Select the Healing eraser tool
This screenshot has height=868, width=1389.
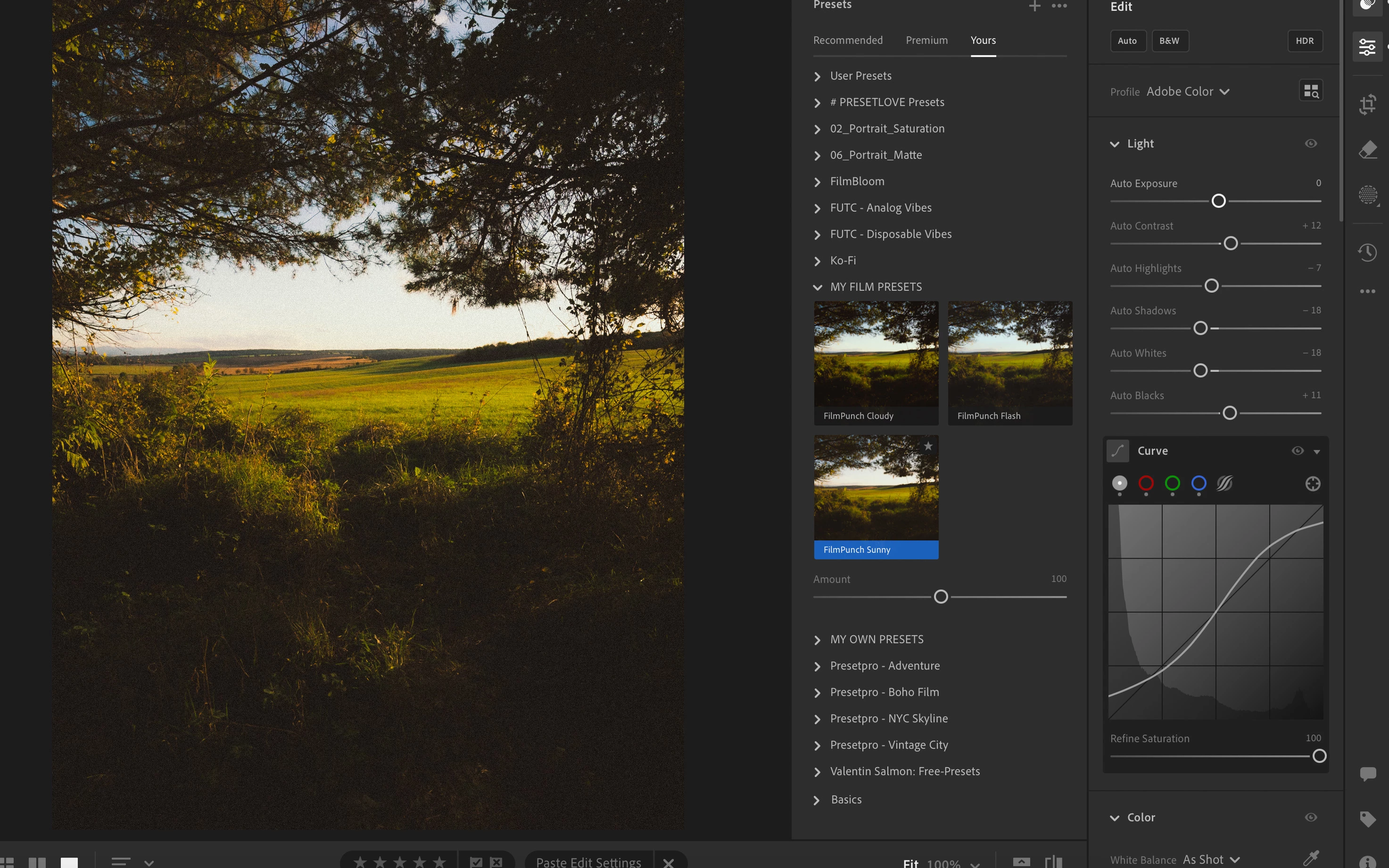tap(1367, 150)
